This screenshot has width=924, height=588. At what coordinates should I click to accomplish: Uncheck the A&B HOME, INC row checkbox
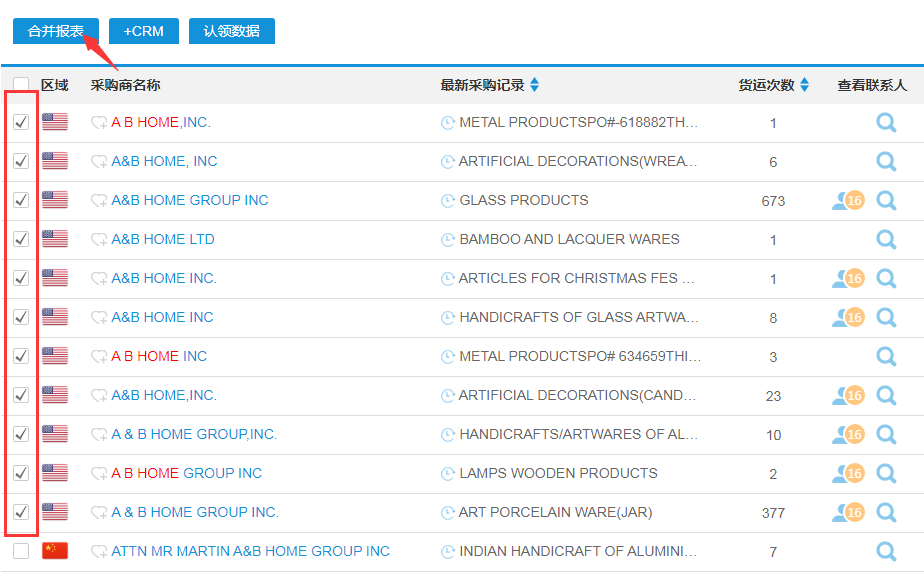pyautogui.click(x=21, y=161)
